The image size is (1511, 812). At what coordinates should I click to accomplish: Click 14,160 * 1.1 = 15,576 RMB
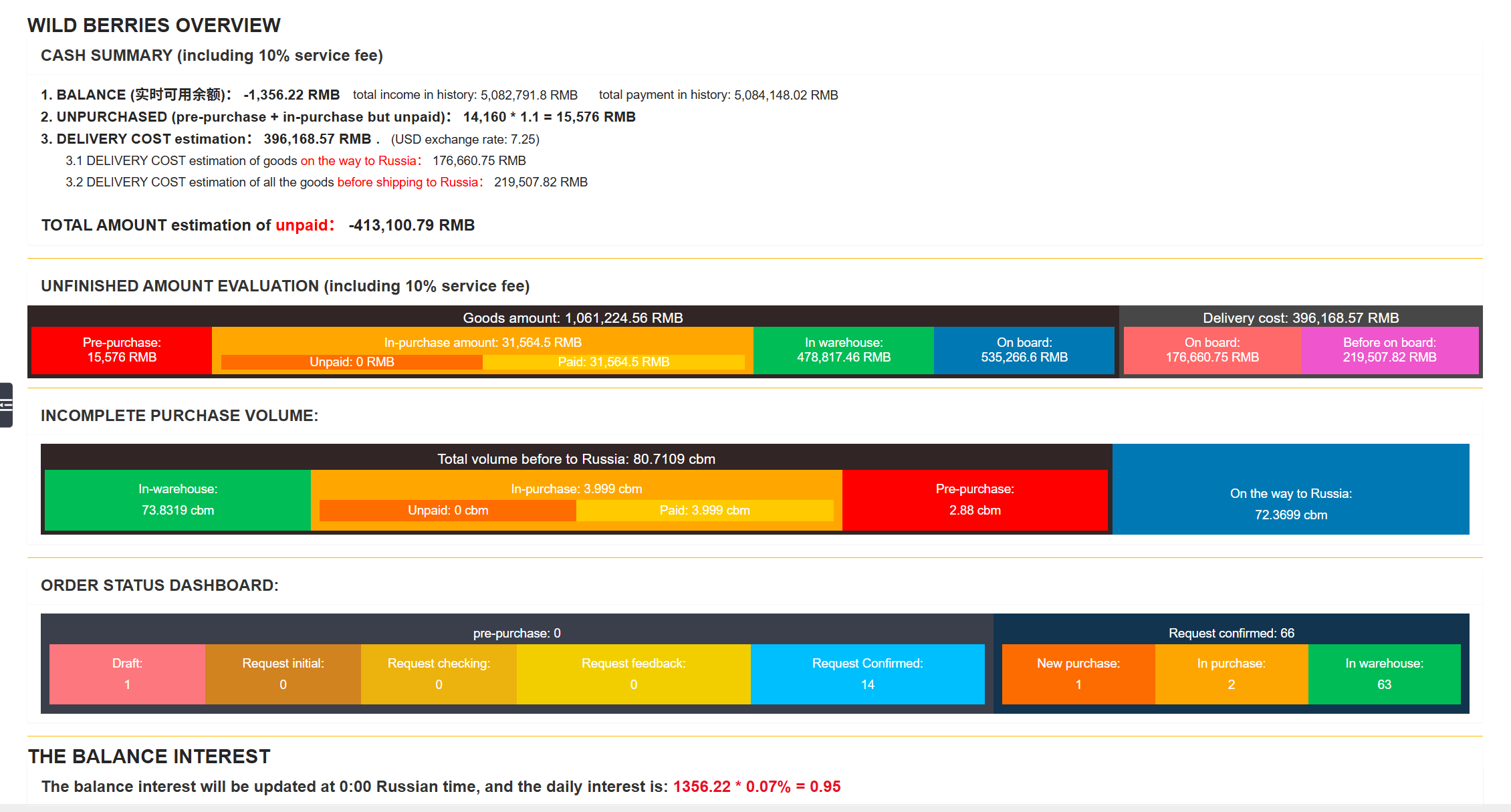(550, 117)
